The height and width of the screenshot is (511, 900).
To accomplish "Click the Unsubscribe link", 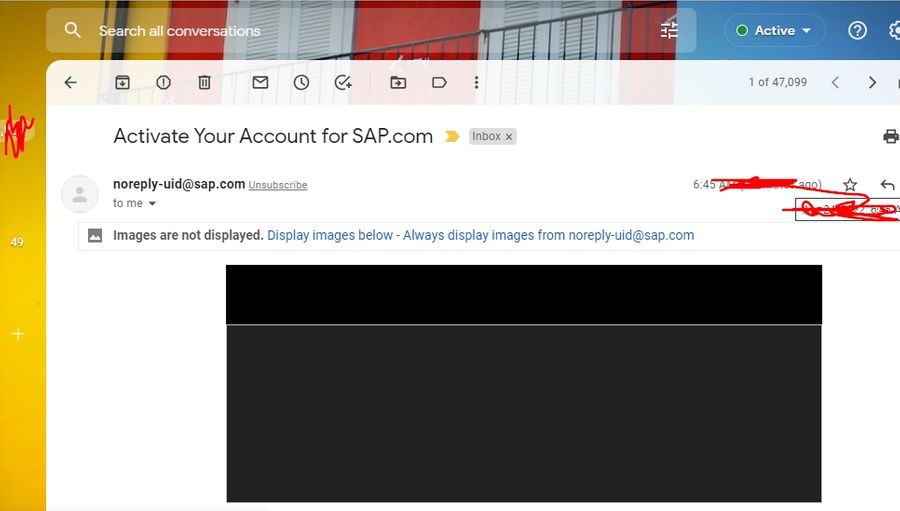I will point(278,185).
